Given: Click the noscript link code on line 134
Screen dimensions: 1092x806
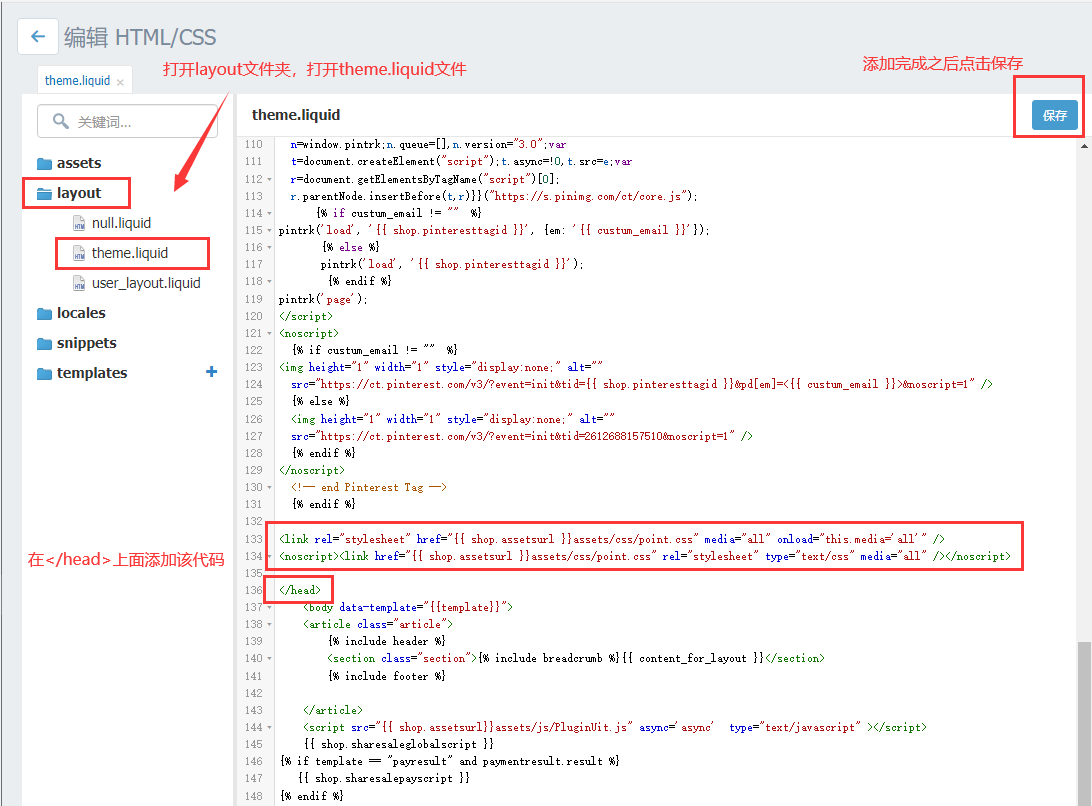Looking at the screenshot, I should point(644,556).
